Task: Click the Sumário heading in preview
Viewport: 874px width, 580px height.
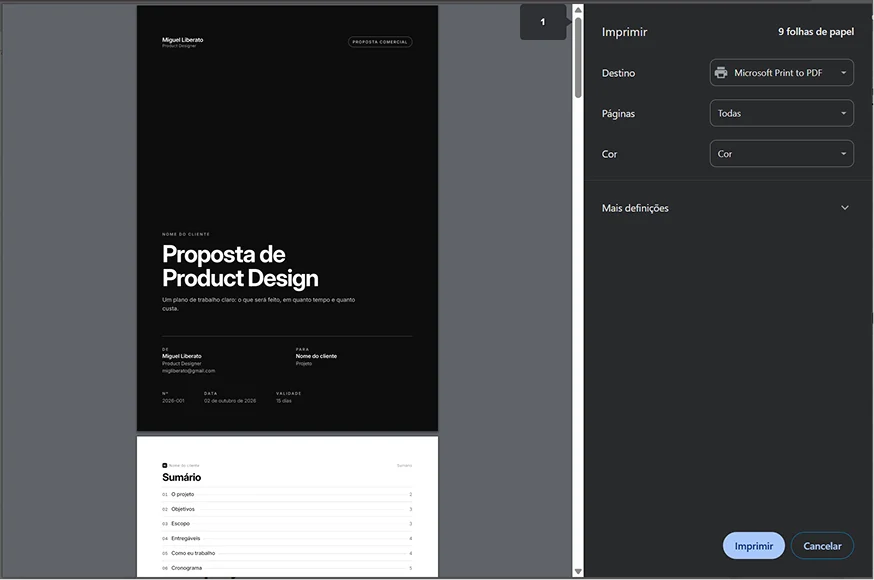Action: [182, 477]
